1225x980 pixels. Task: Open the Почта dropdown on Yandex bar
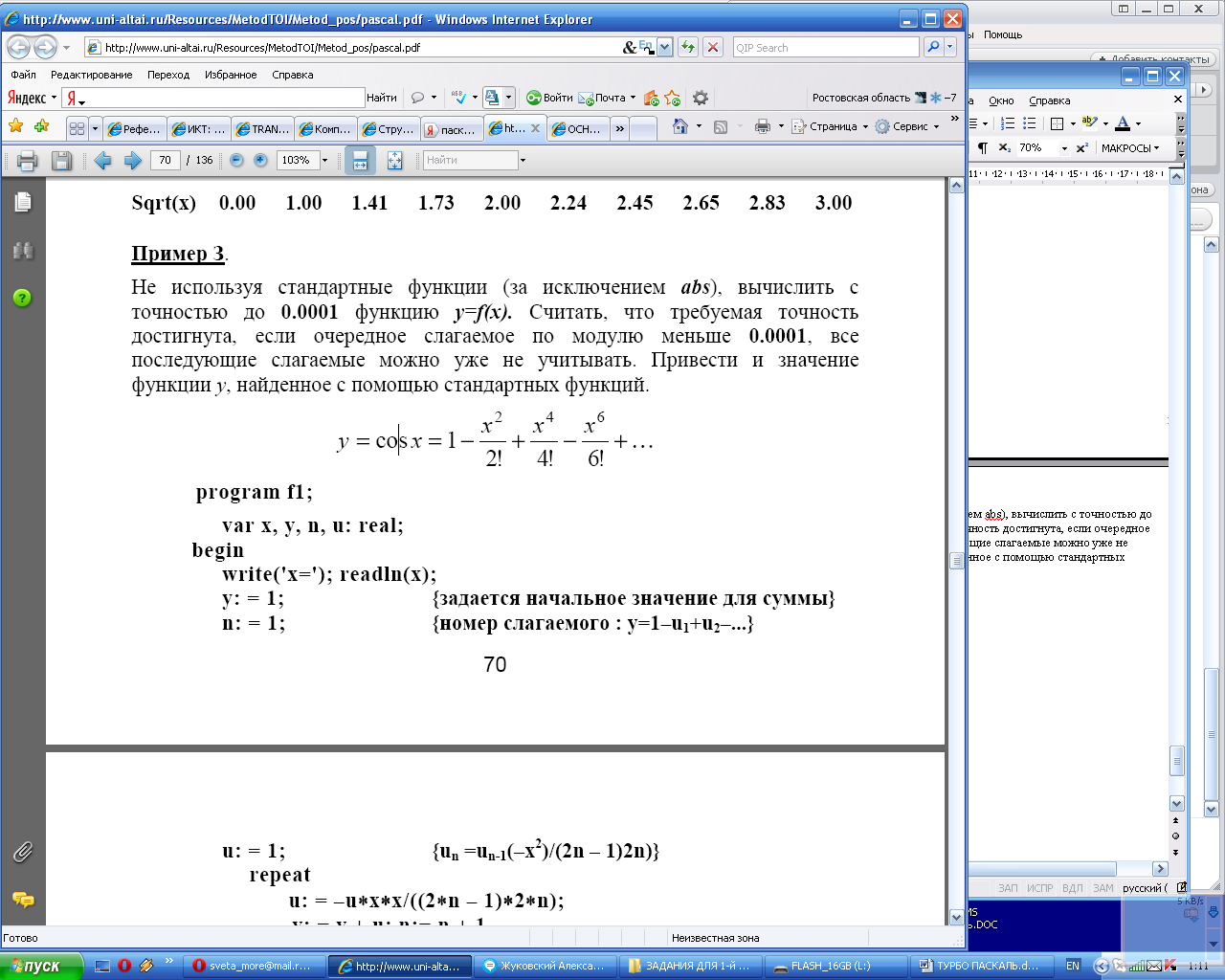pyautogui.click(x=633, y=98)
